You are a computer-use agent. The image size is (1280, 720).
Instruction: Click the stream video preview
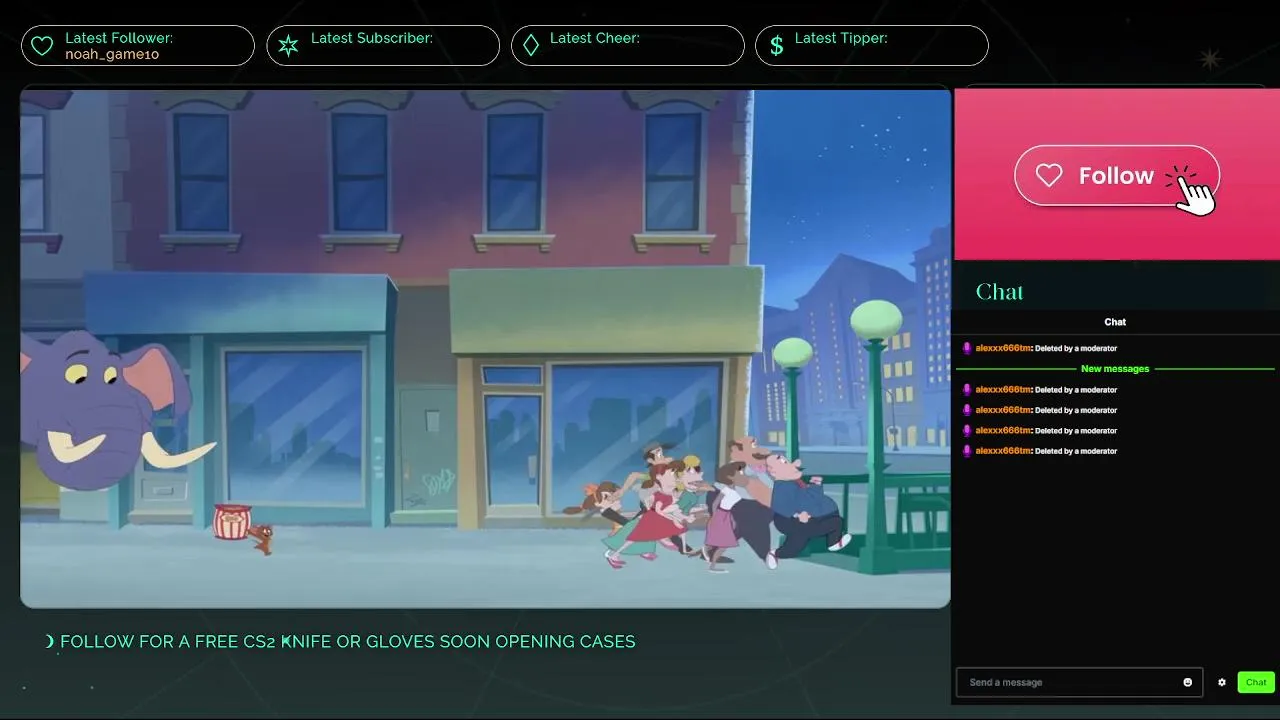(x=485, y=348)
